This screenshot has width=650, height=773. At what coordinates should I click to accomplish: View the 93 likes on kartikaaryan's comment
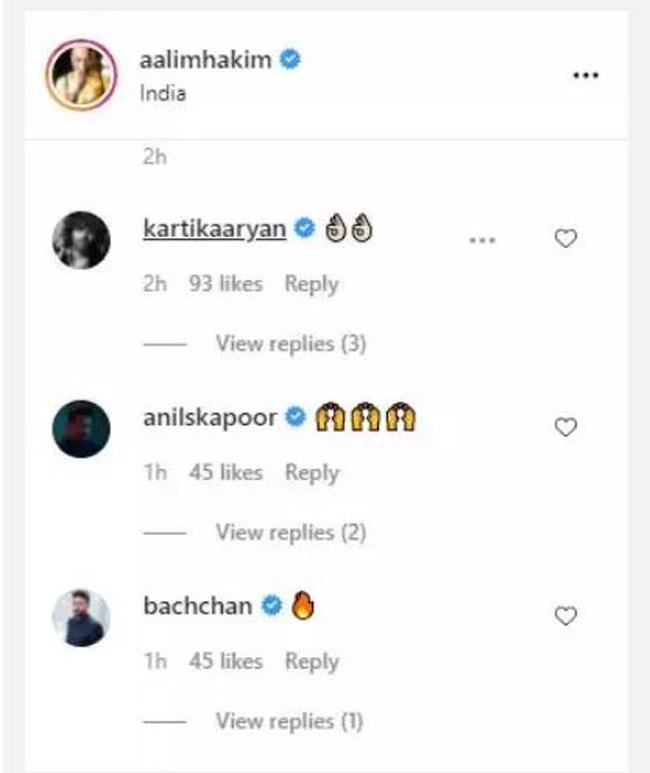227,284
